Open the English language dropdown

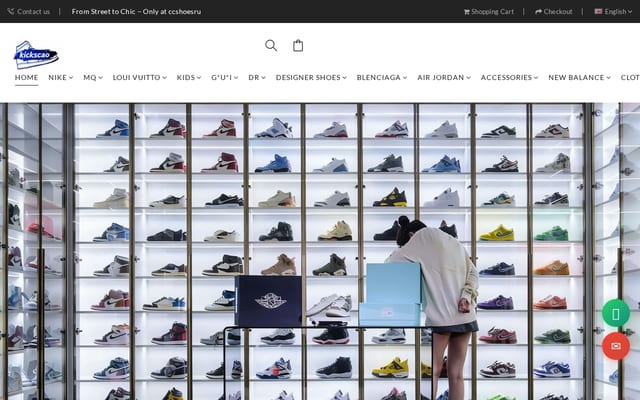618,12
